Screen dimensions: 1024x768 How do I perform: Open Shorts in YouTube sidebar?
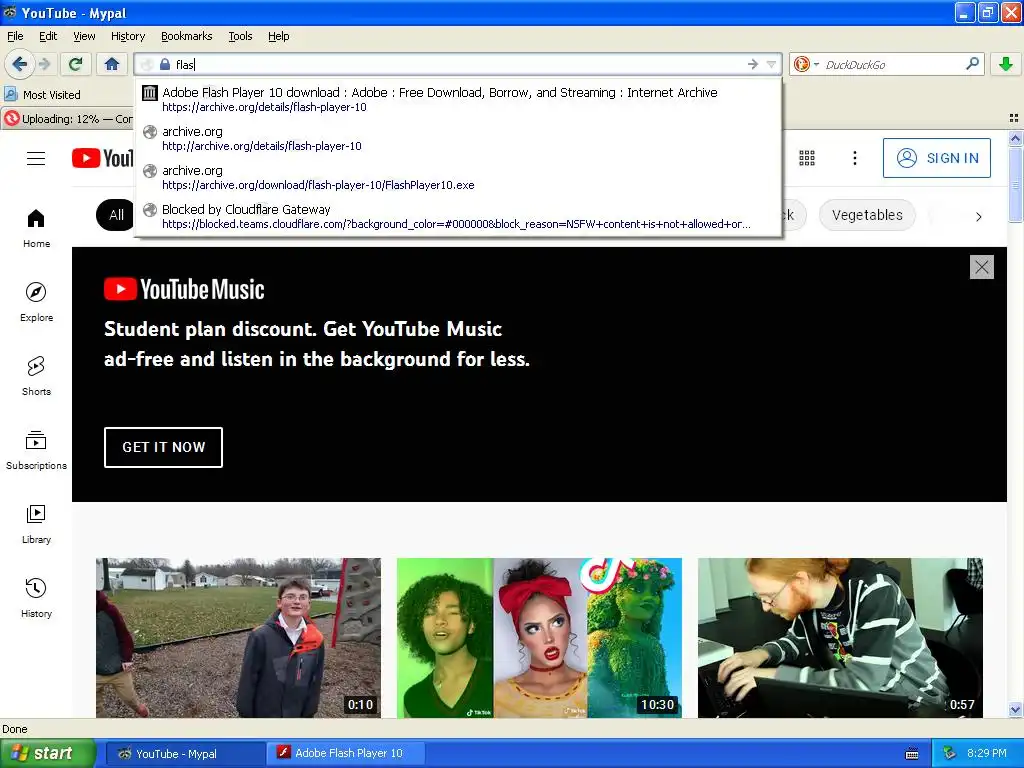click(36, 376)
